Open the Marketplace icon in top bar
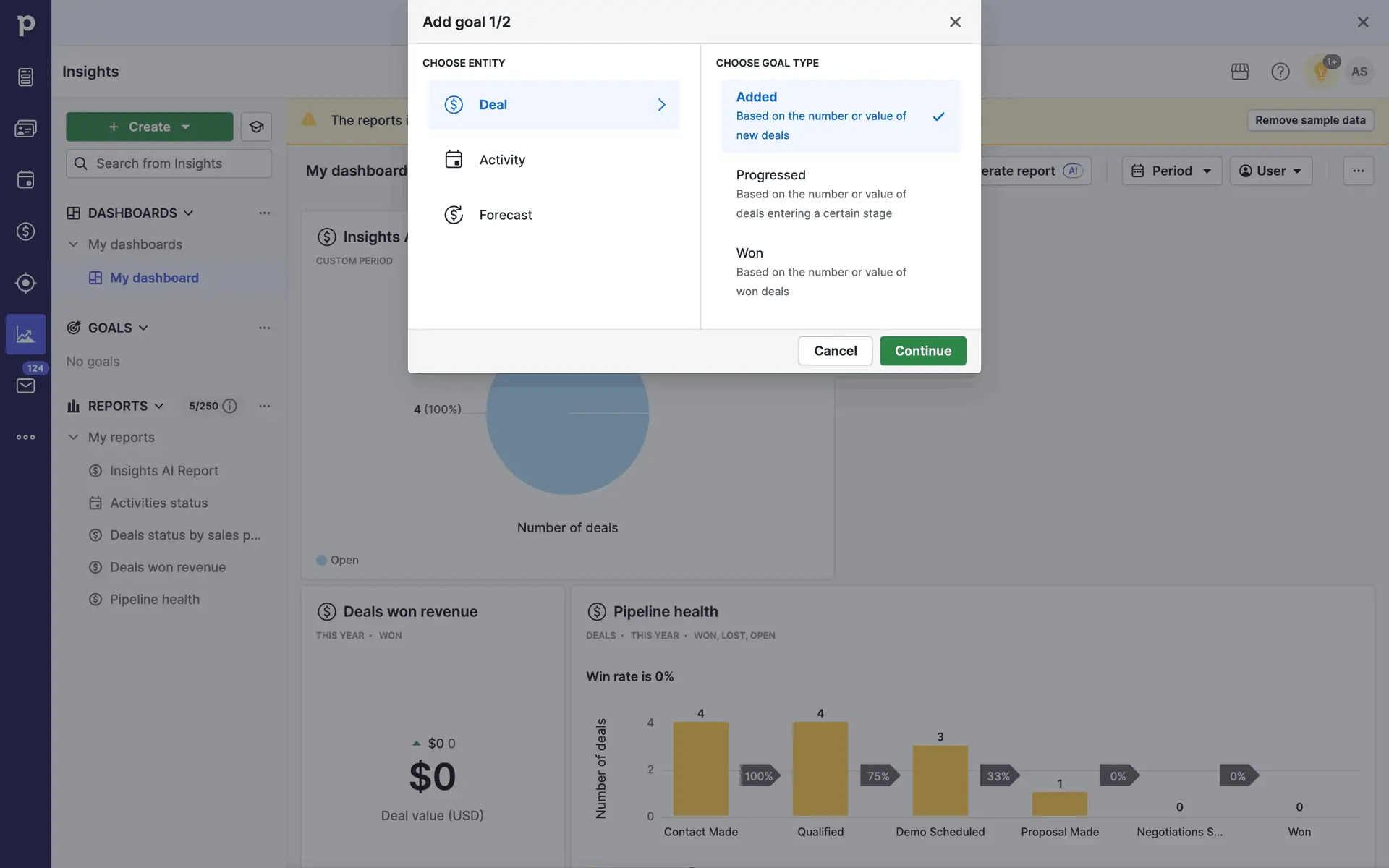 point(1240,72)
